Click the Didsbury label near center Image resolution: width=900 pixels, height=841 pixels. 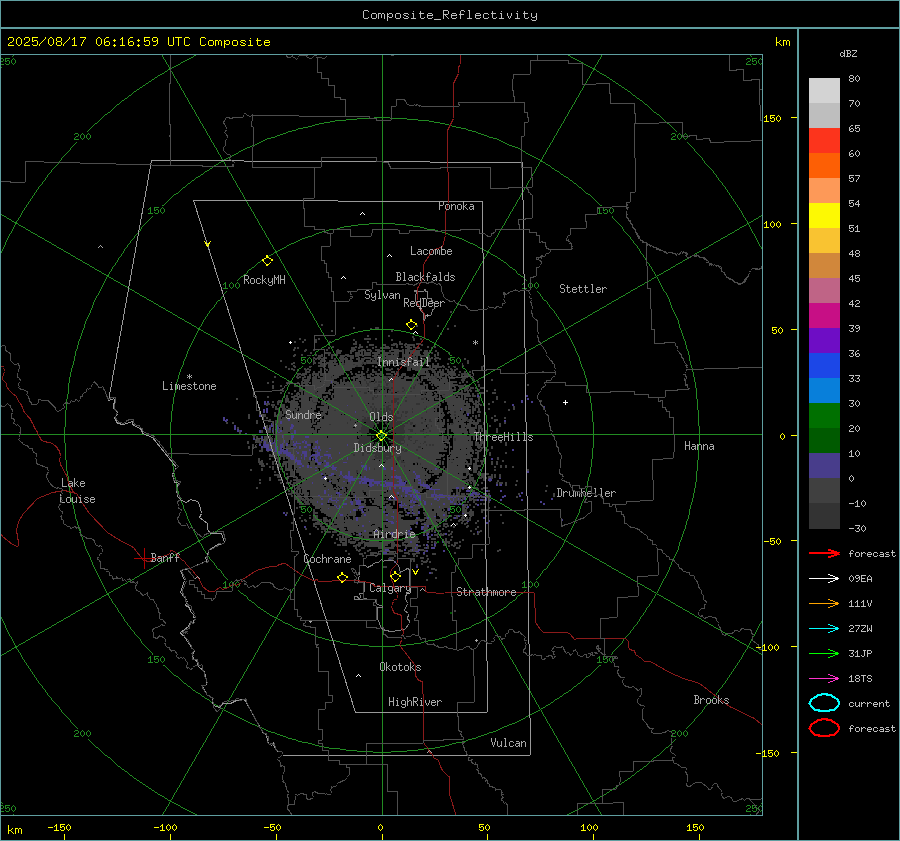coord(378,448)
